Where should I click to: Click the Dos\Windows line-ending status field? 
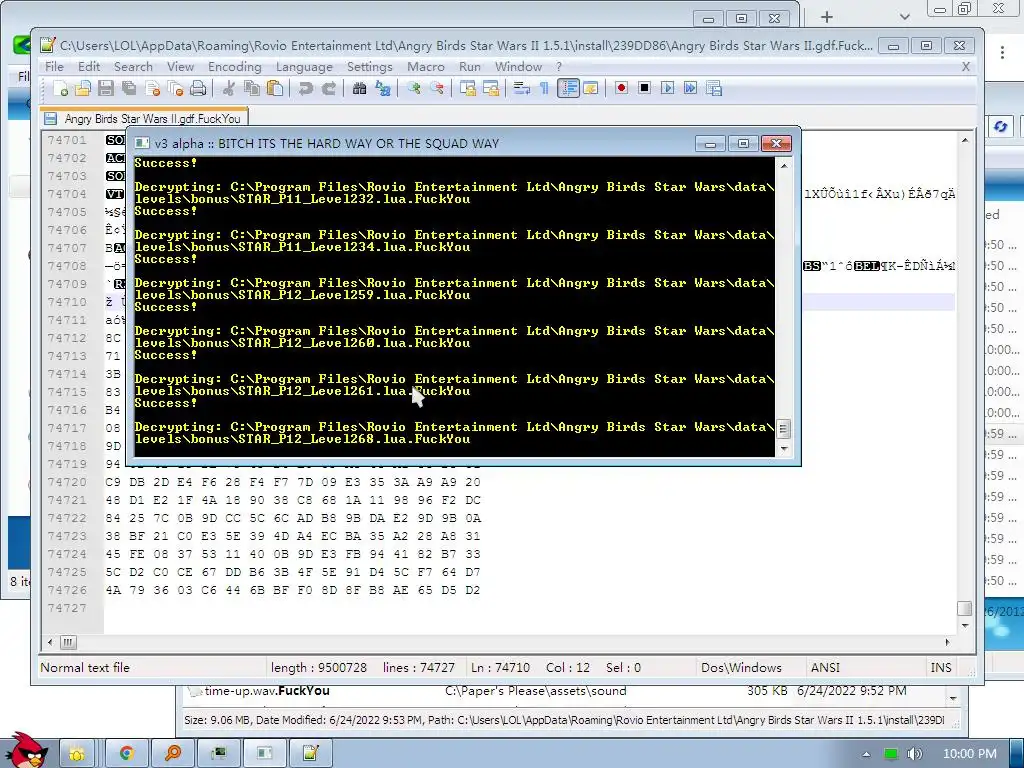tap(741, 667)
